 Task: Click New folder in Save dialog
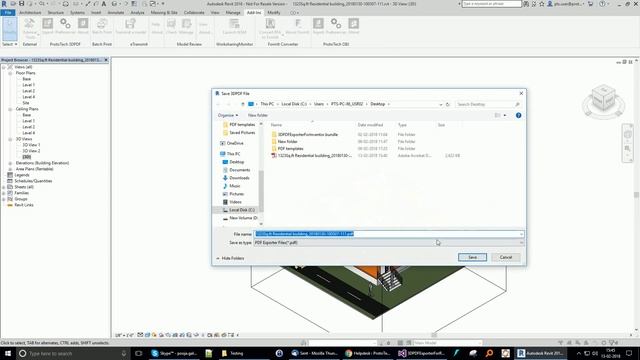[258, 116]
